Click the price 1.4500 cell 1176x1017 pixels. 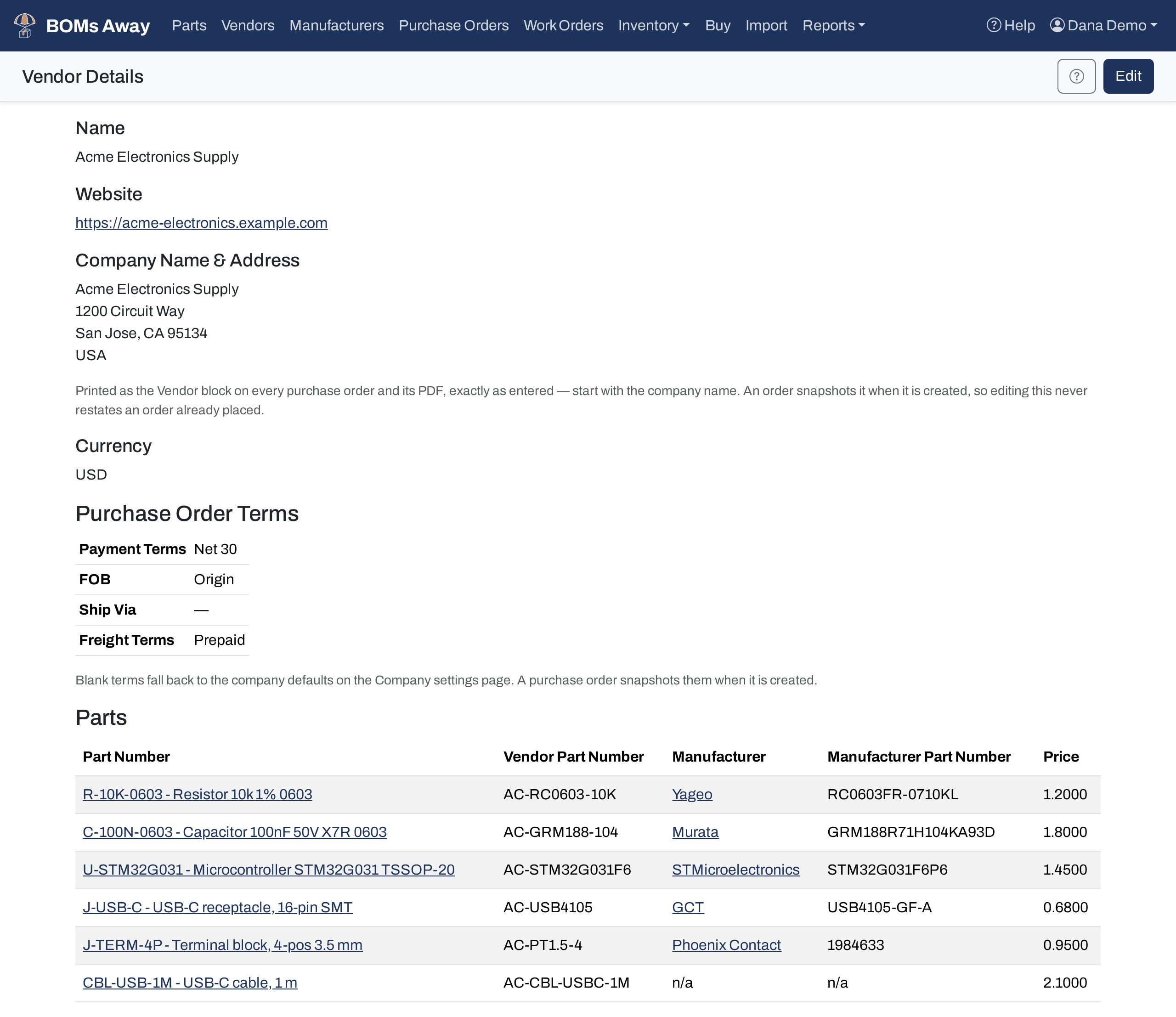pyautogui.click(x=1065, y=870)
